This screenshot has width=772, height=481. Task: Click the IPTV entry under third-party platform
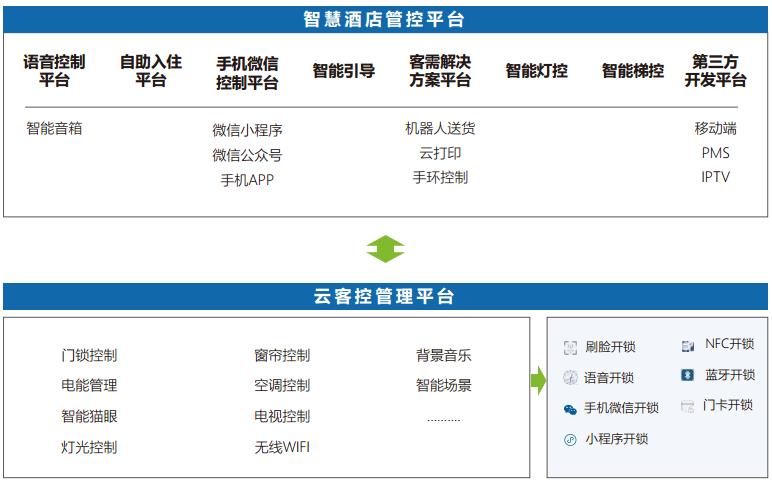[x=715, y=177]
